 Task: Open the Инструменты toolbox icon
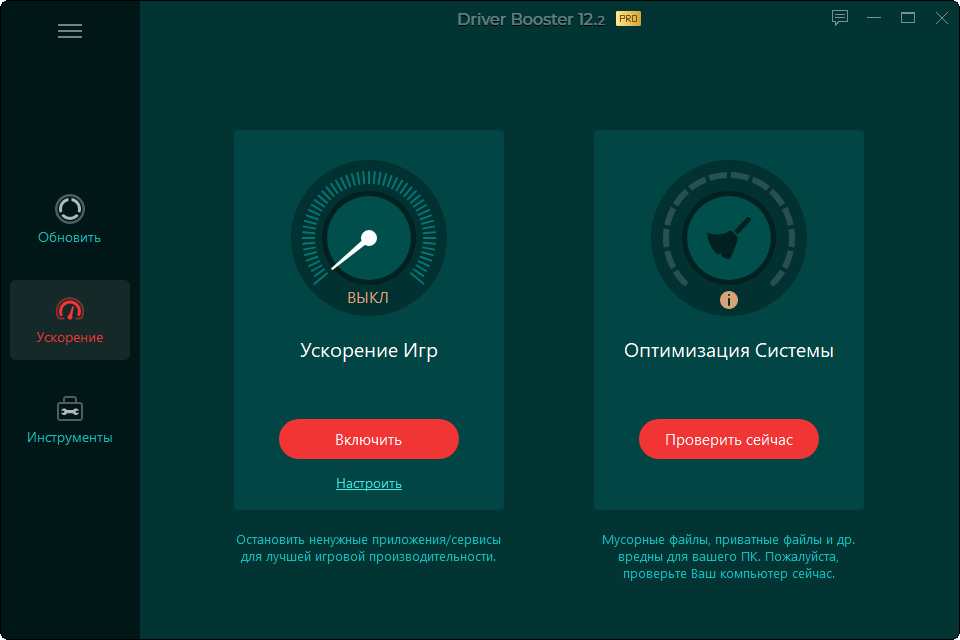pyautogui.click(x=70, y=409)
